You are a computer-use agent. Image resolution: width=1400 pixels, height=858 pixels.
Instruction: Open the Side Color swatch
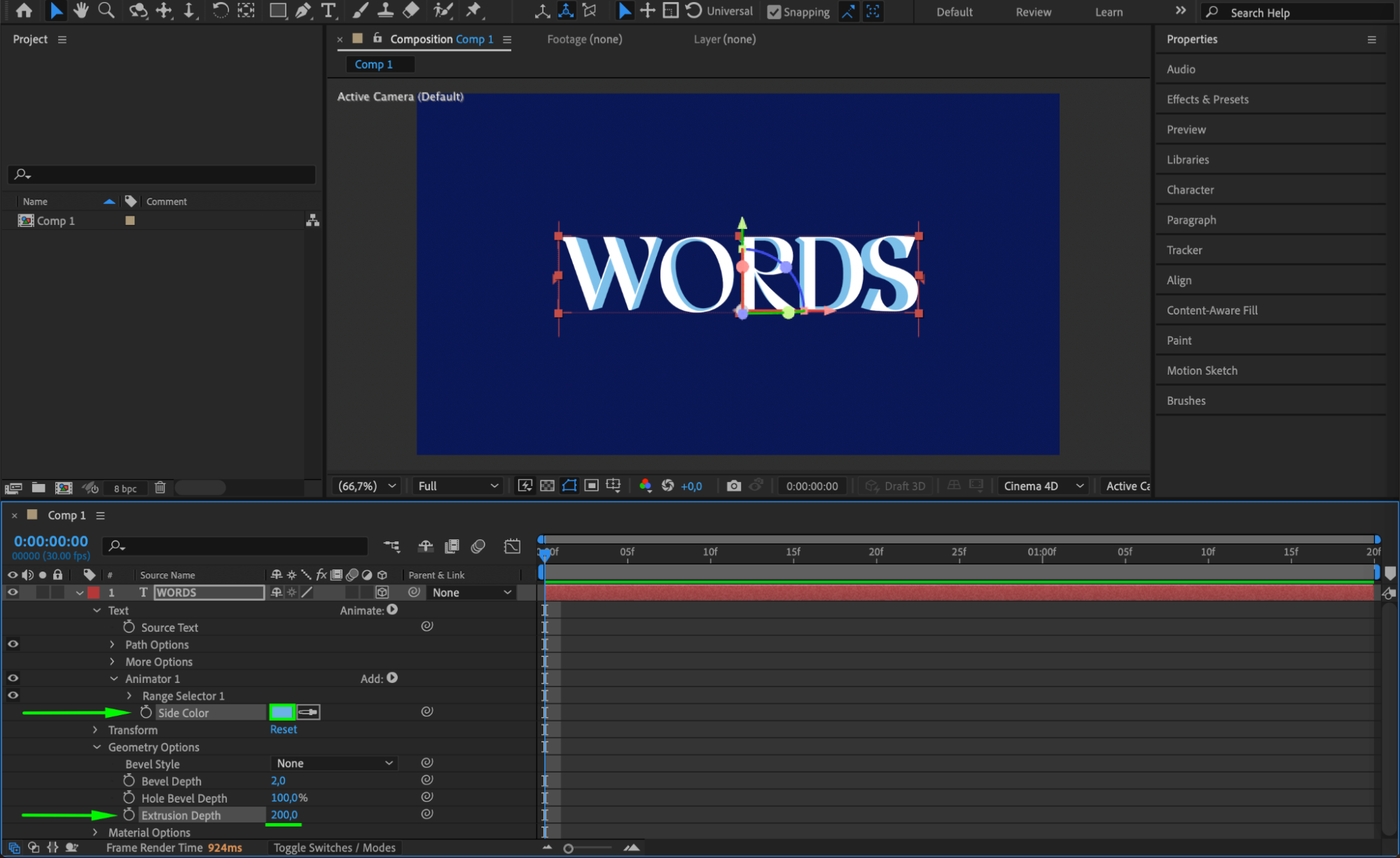pos(282,712)
